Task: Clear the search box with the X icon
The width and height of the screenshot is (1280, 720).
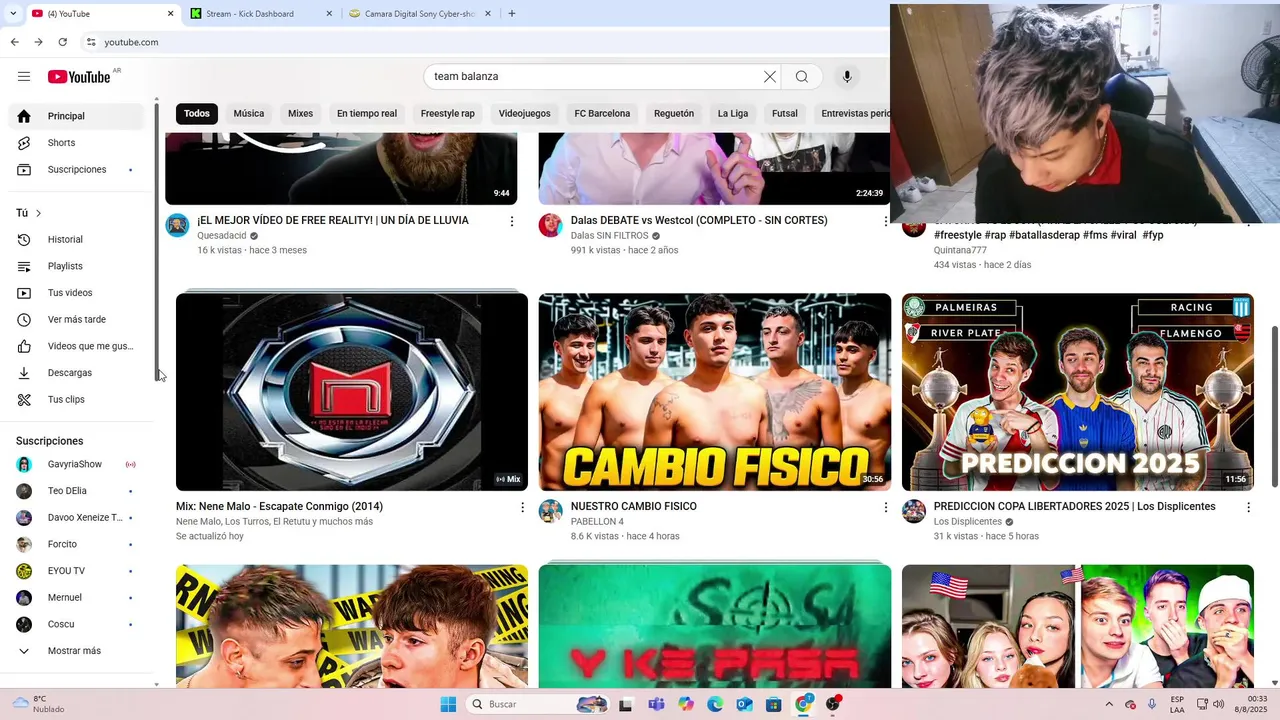Action: [x=770, y=77]
